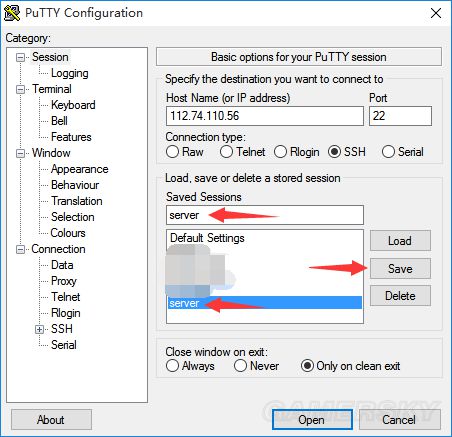Open the Session category
The height and width of the screenshot is (437, 452).
point(50,57)
